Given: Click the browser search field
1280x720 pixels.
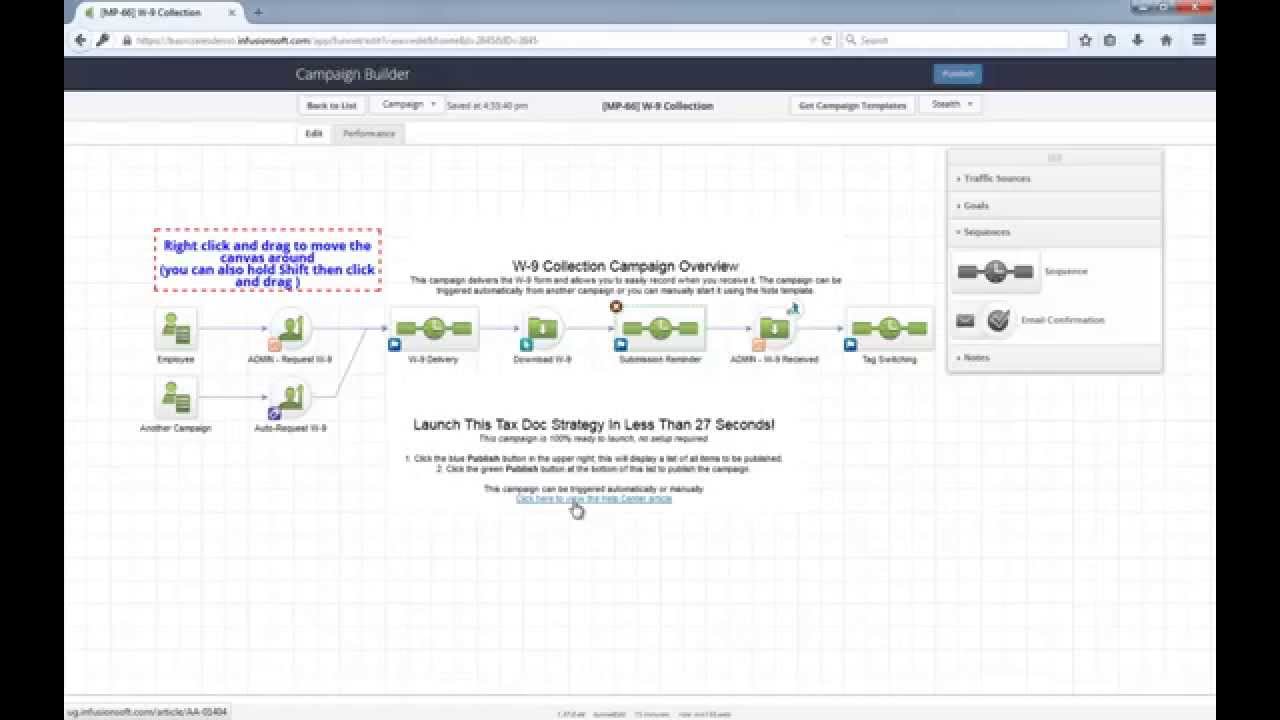Looking at the screenshot, I should coord(956,40).
